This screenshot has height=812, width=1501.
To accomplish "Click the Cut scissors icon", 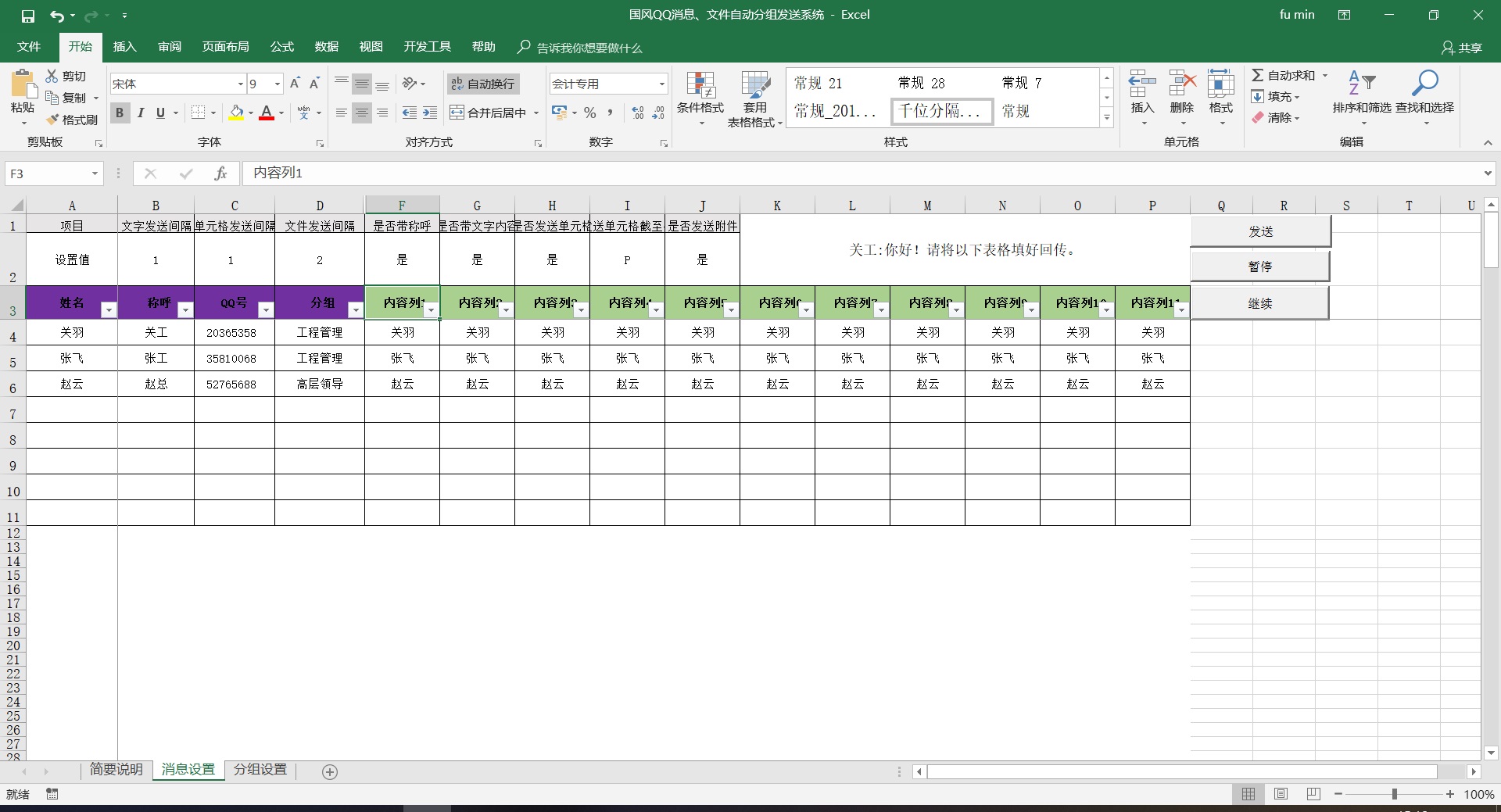I will pyautogui.click(x=52, y=76).
